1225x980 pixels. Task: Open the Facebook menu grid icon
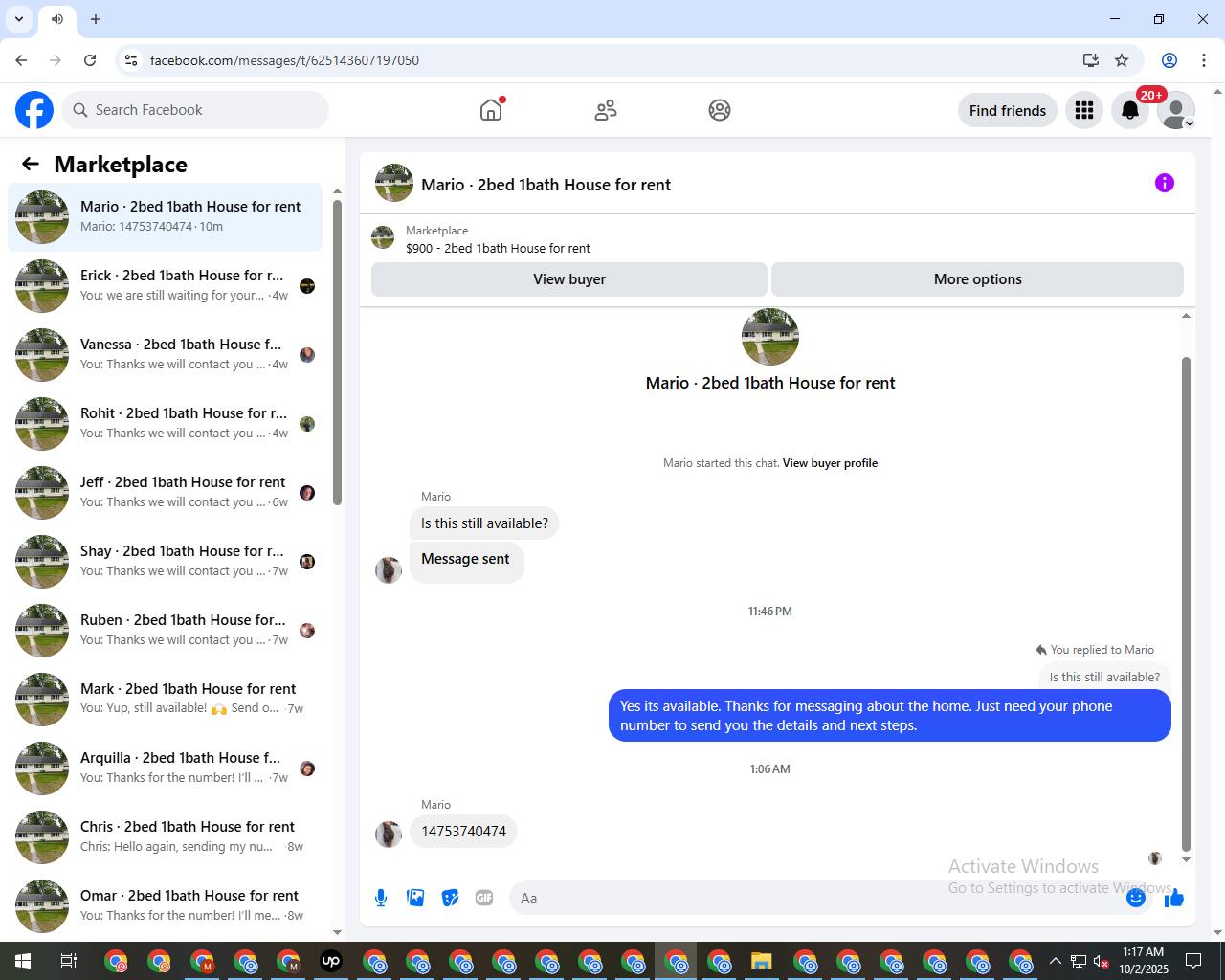(1084, 110)
